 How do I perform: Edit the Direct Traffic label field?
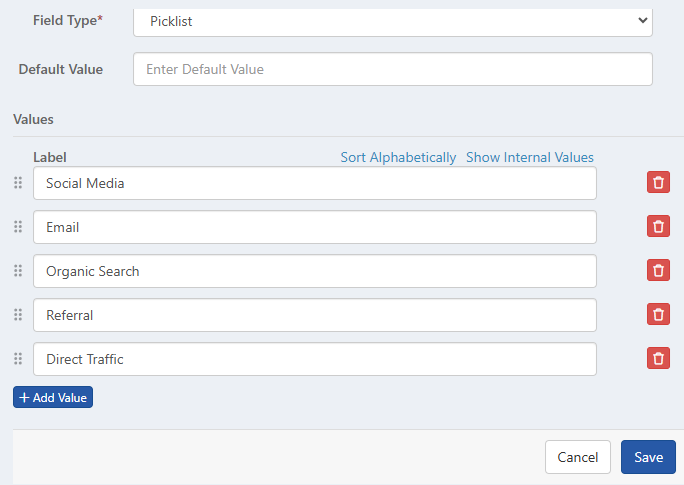coord(314,359)
